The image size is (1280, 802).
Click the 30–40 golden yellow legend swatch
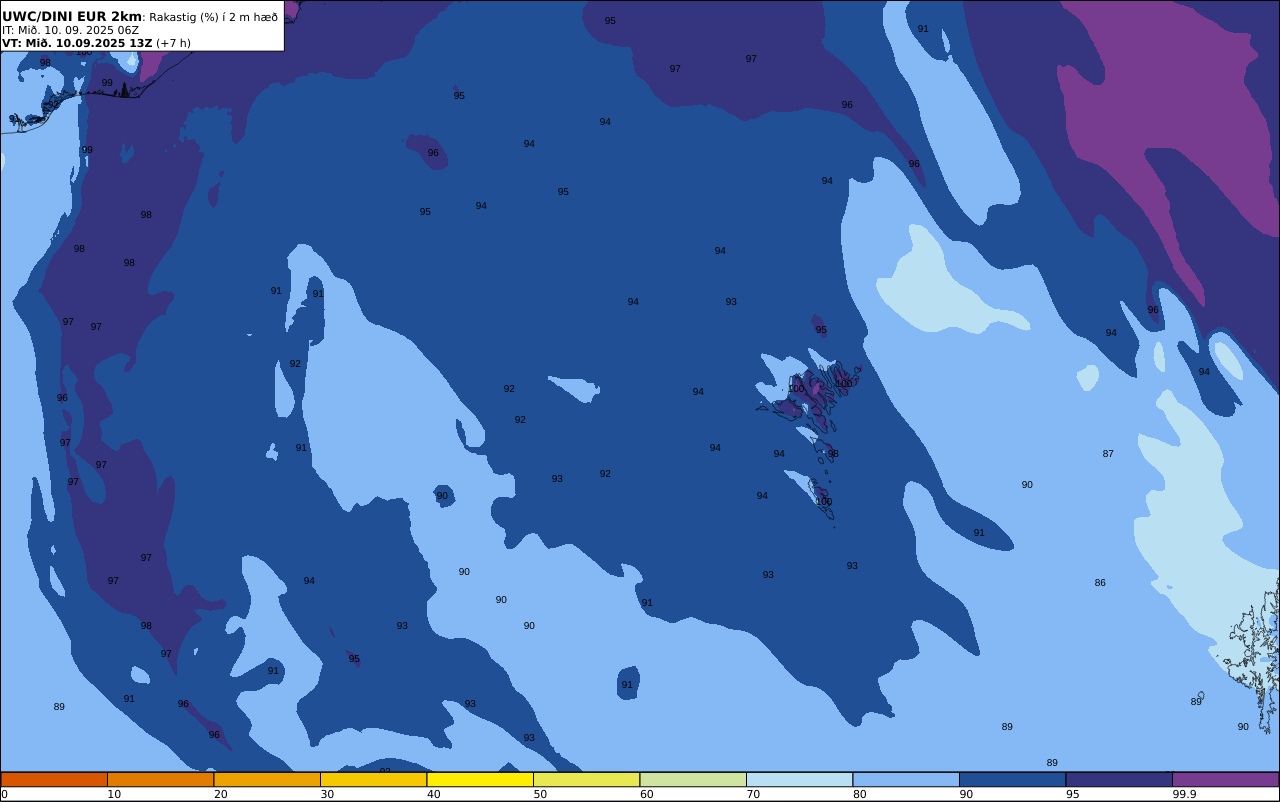pyautogui.click(x=374, y=779)
